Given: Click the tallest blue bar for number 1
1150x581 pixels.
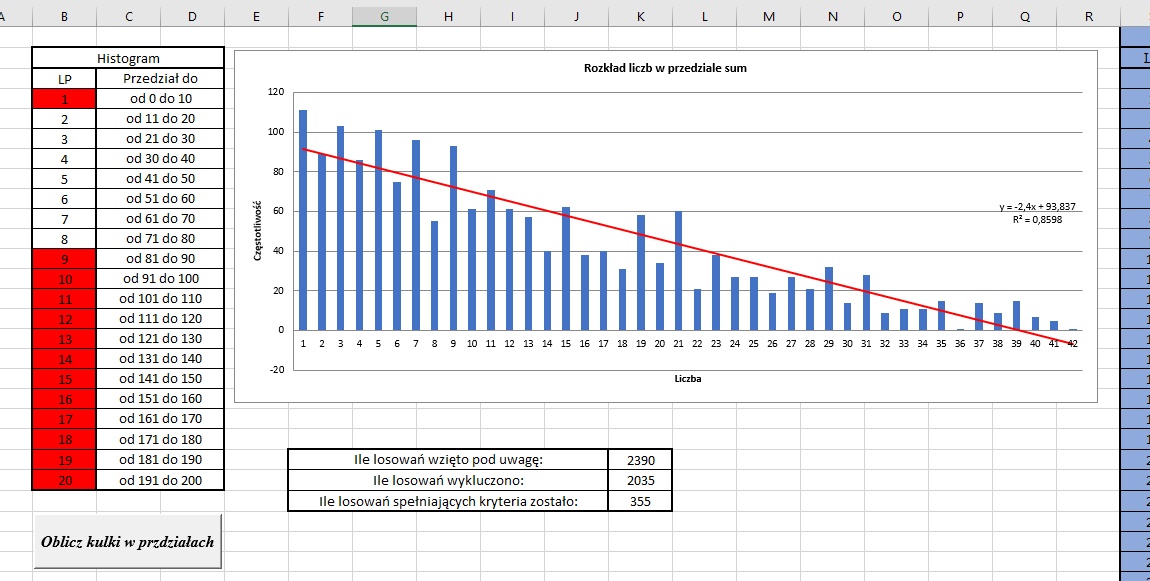Looking at the screenshot, I should pyautogui.click(x=303, y=220).
